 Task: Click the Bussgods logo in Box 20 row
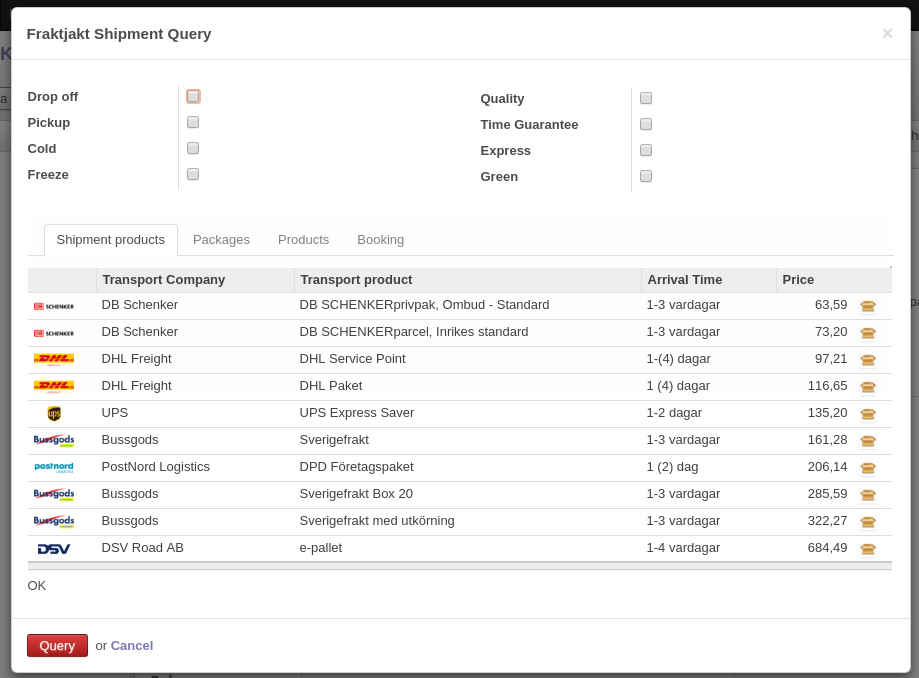54,494
